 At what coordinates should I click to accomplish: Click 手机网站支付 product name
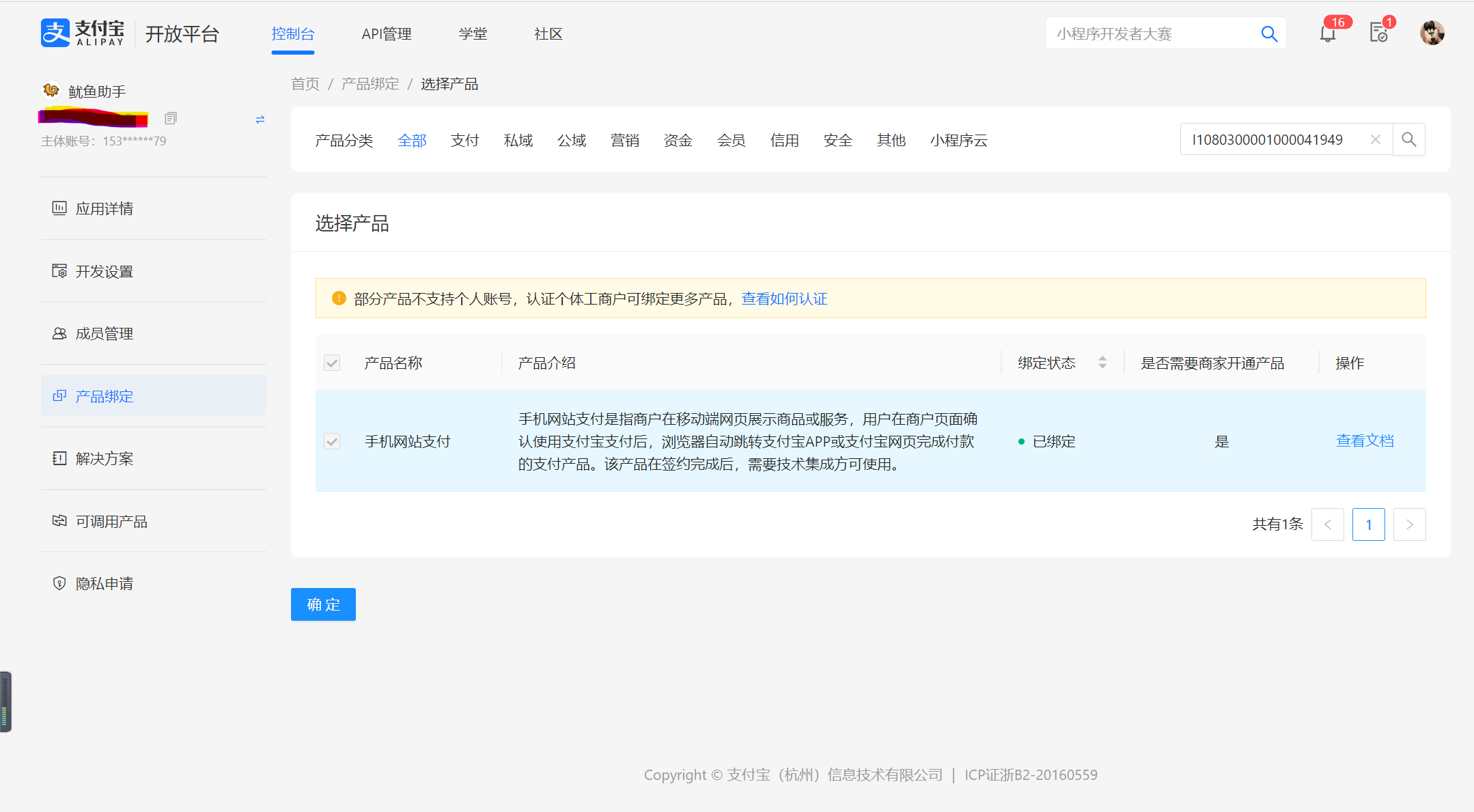[408, 441]
